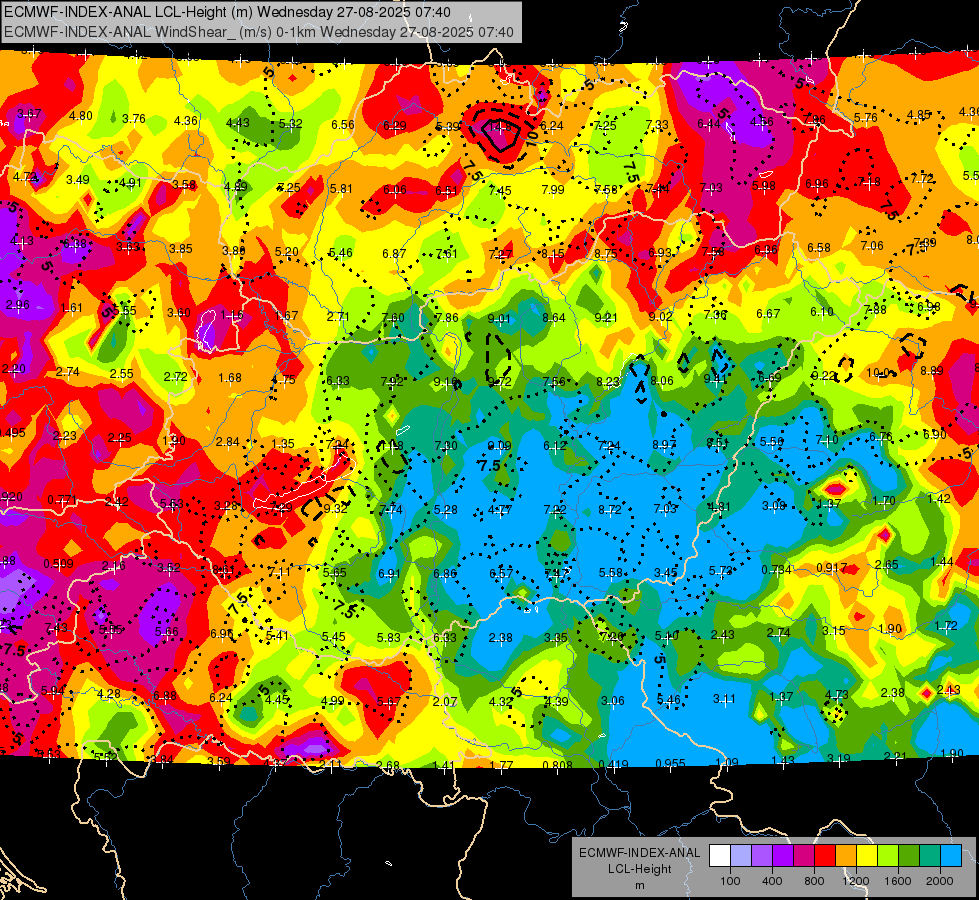Click the grid point value '6.67'

point(768,314)
